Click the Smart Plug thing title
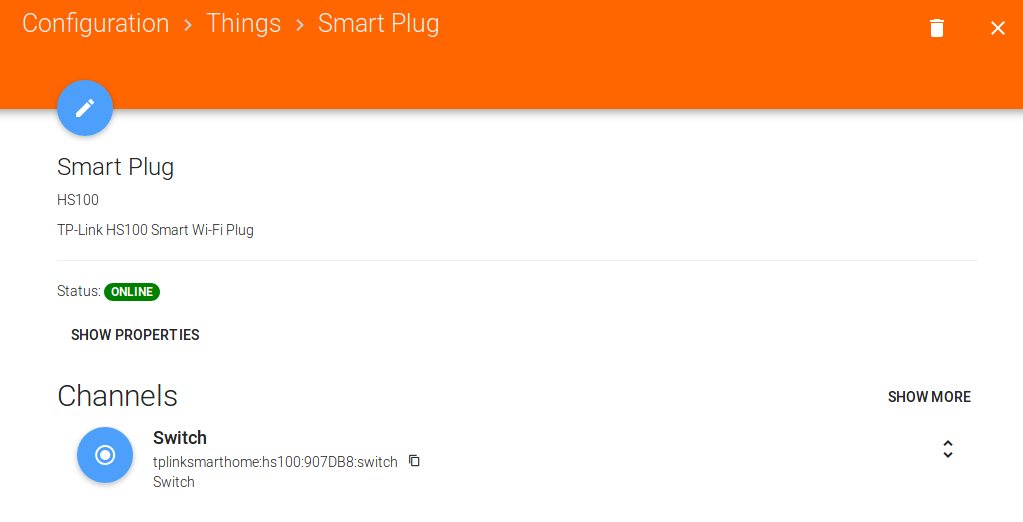 click(116, 167)
